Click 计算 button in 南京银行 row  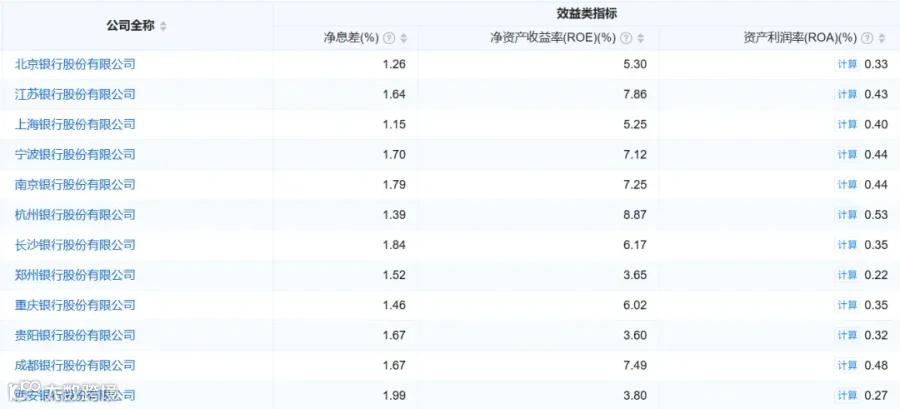click(847, 185)
